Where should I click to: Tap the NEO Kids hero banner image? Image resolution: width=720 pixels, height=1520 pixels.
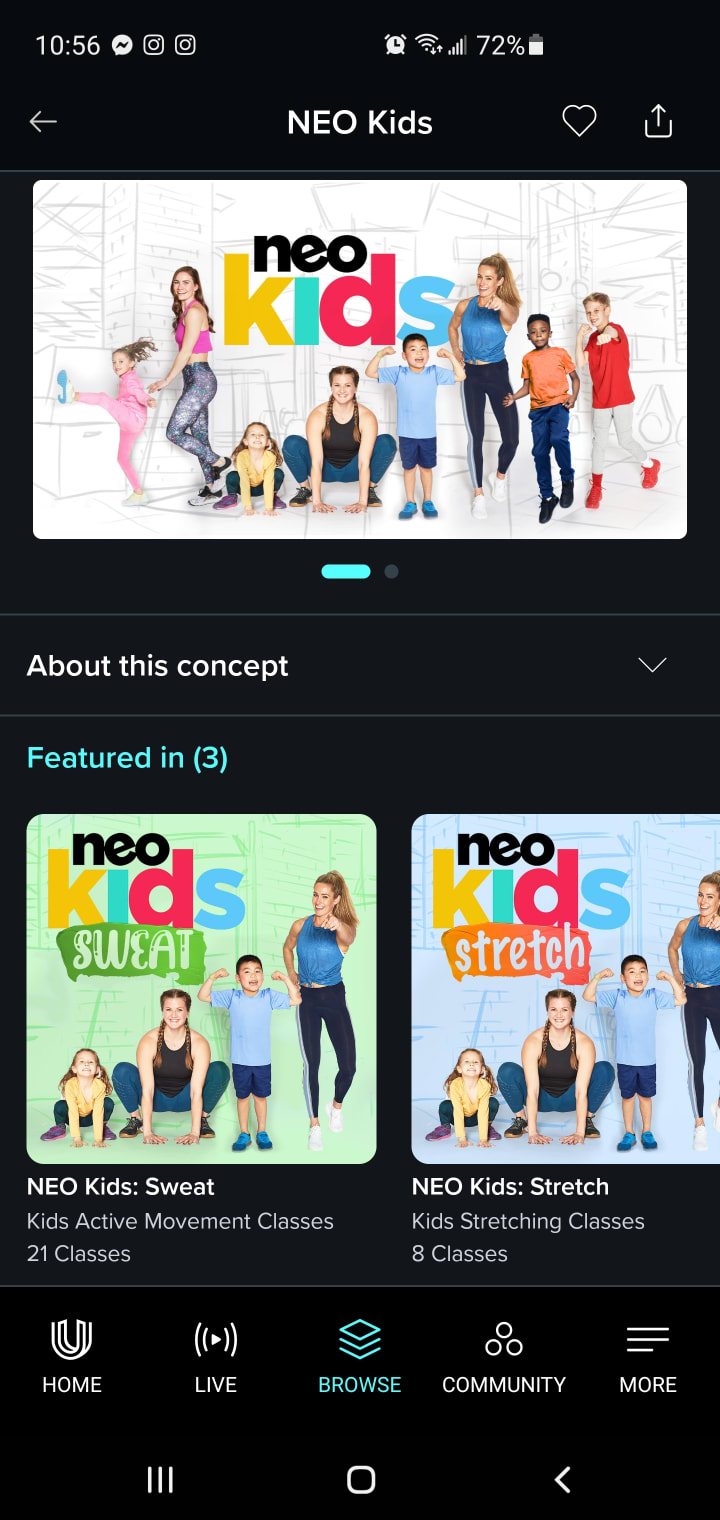point(360,360)
